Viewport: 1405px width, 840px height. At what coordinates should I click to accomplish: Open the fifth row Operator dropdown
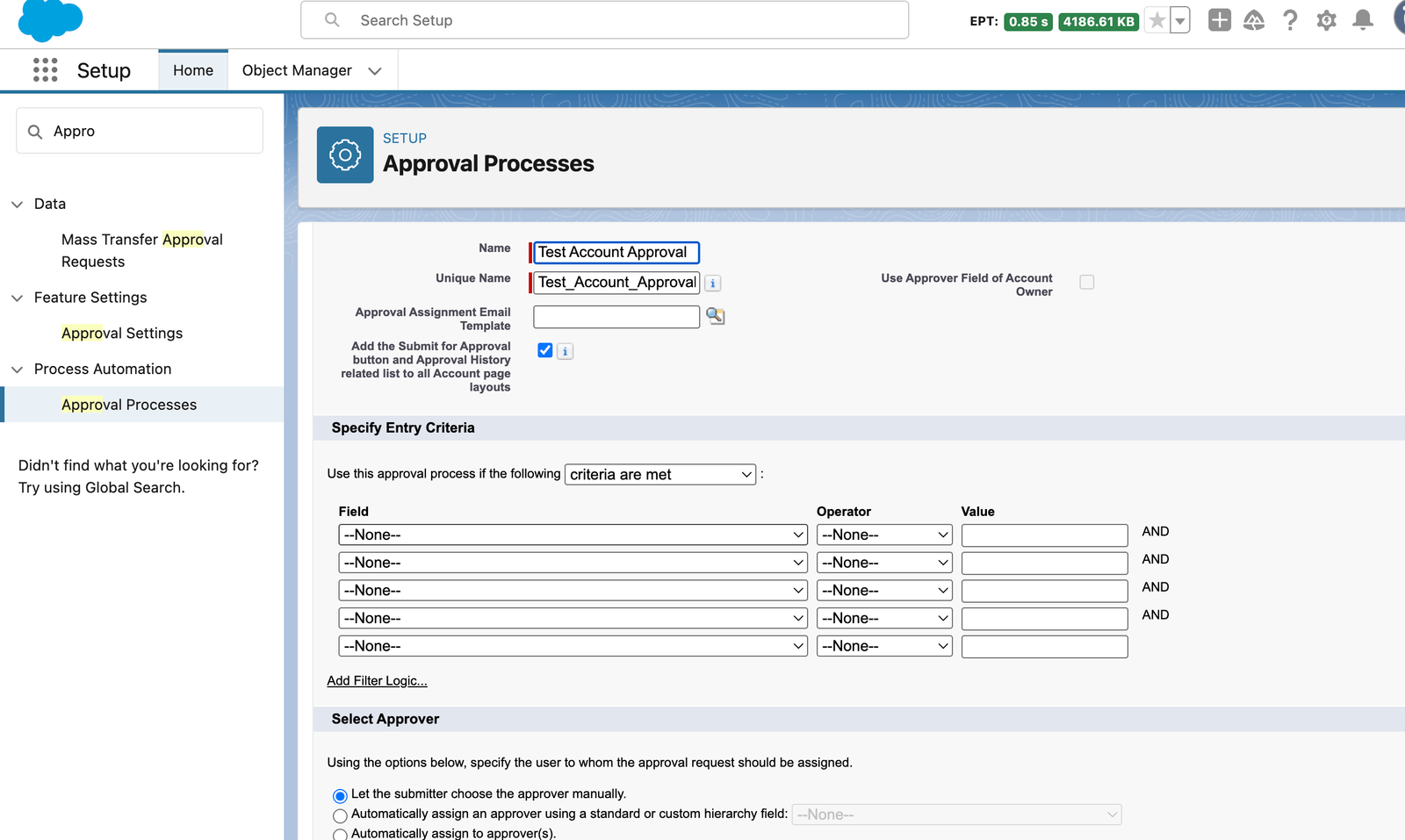coord(884,646)
